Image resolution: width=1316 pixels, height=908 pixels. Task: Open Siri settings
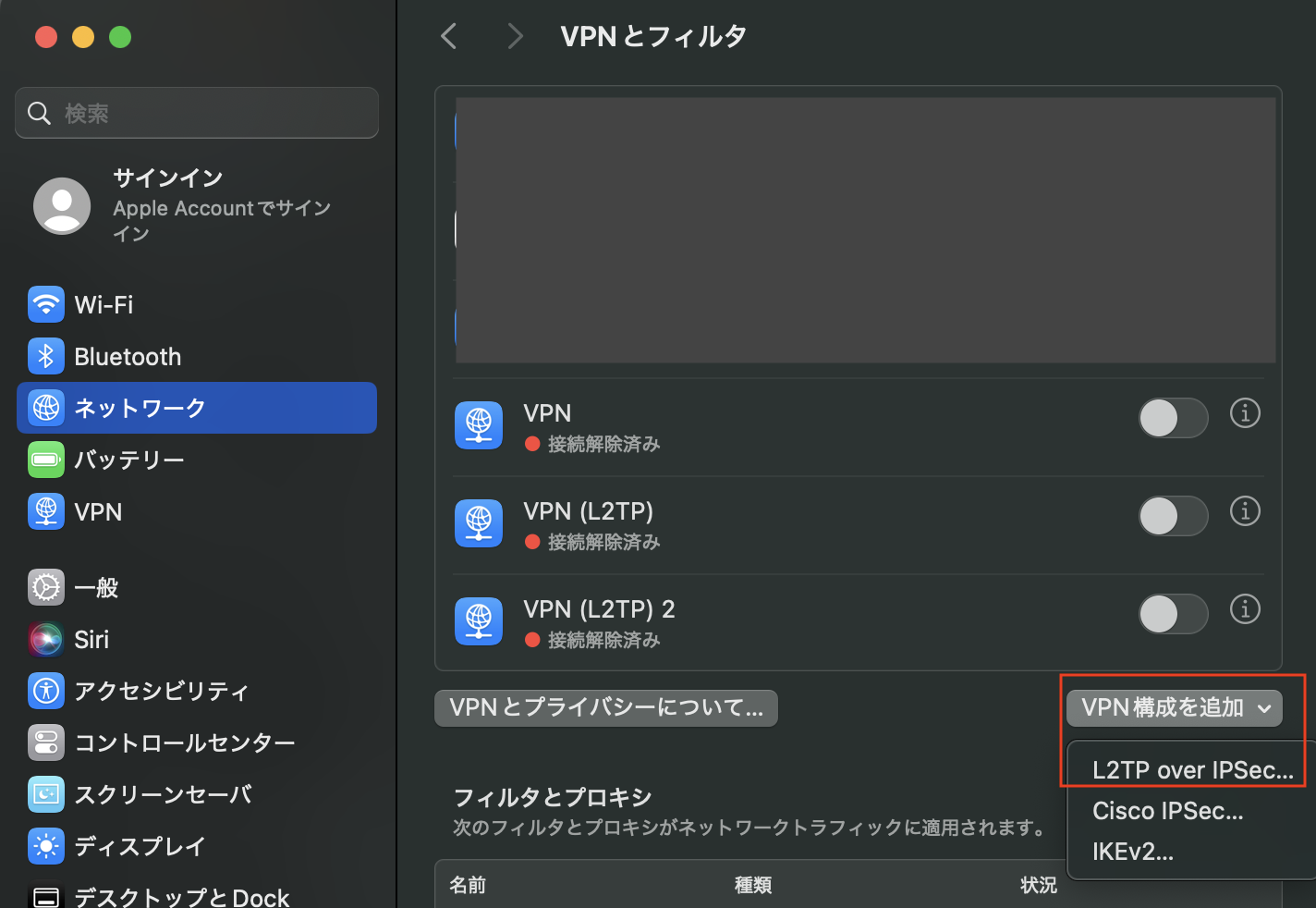click(x=197, y=639)
